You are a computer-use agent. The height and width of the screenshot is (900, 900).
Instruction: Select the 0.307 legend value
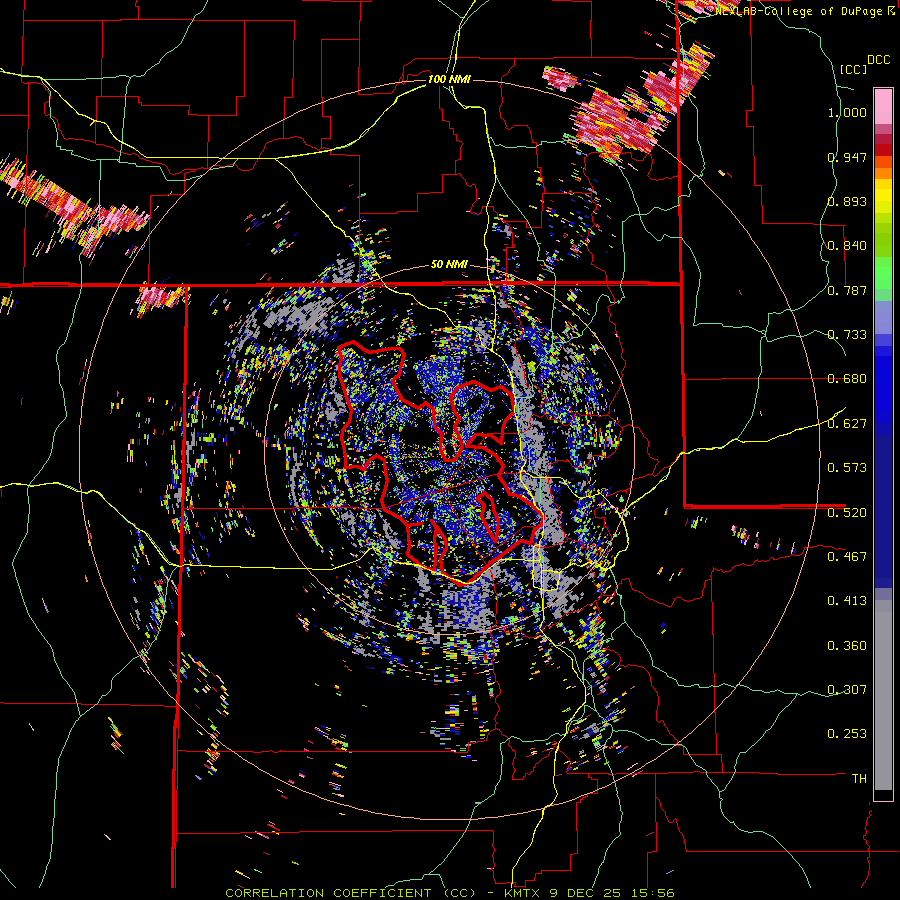click(847, 690)
